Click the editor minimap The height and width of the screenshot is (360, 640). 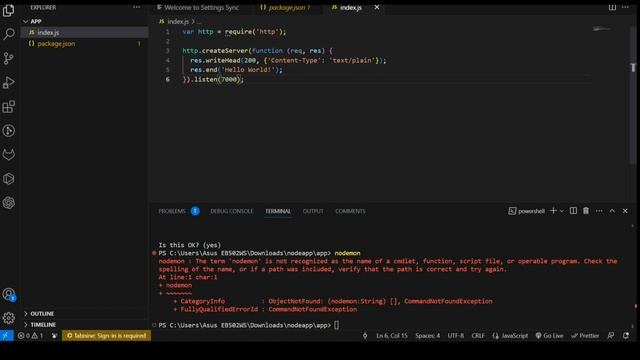point(602,29)
